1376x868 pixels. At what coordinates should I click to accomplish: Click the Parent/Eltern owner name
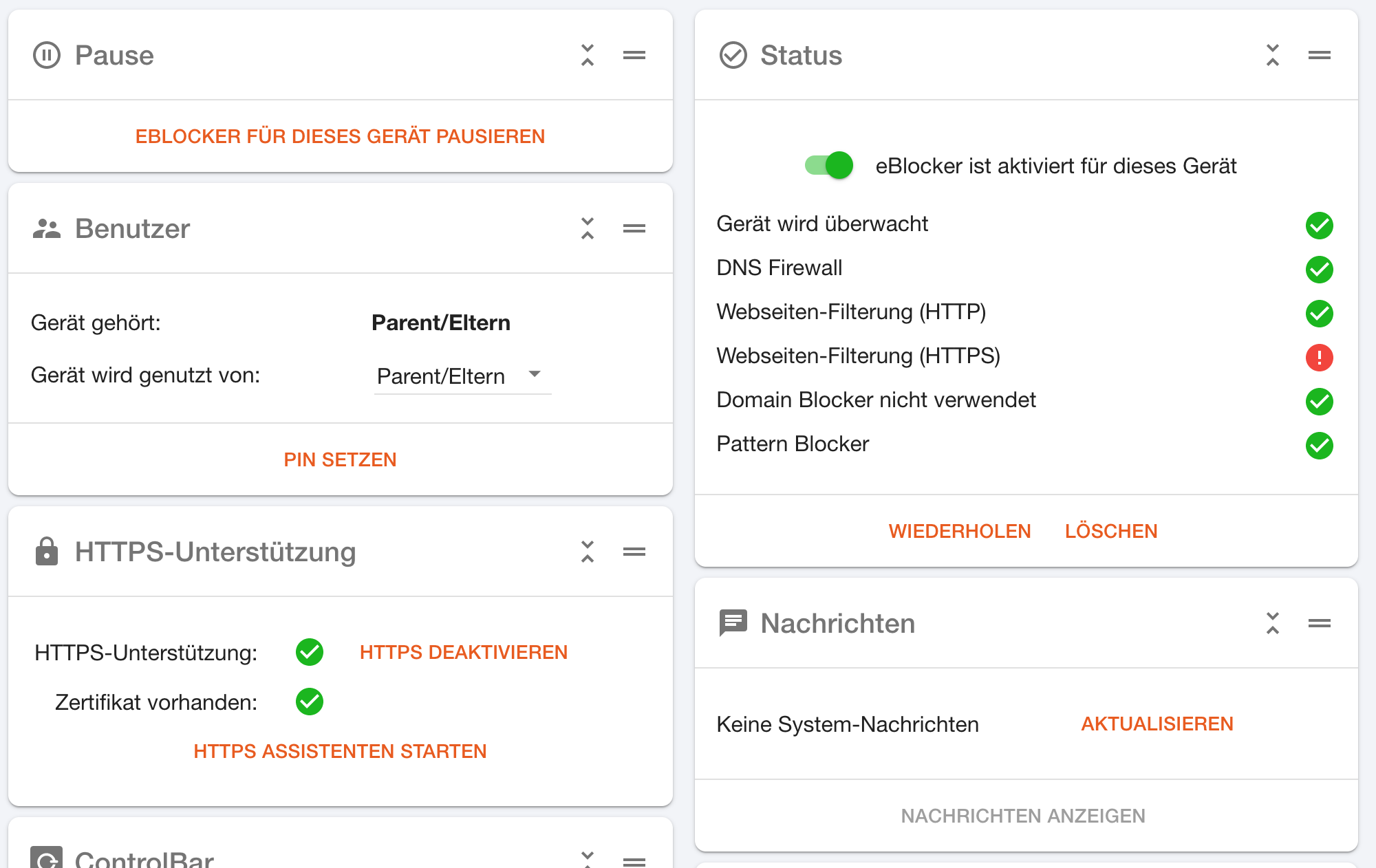click(x=441, y=323)
